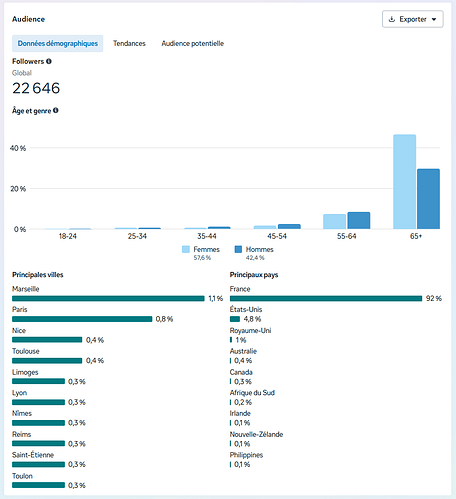Click the 57,6 % value under Femmes
This screenshot has height=499, width=456.
pos(202,258)
